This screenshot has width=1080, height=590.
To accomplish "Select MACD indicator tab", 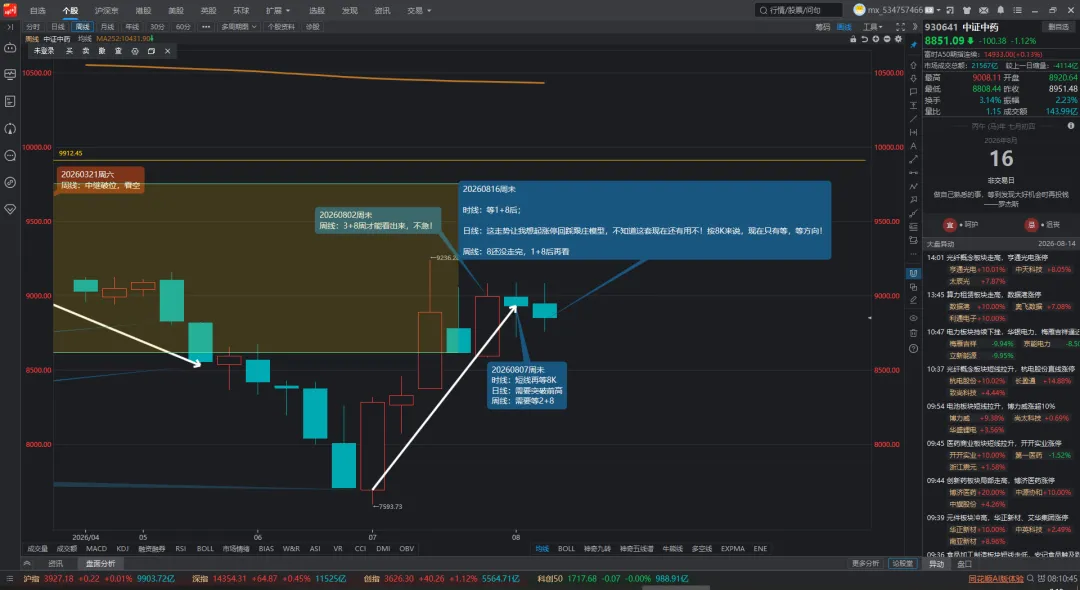I will [x=96, y=549].
